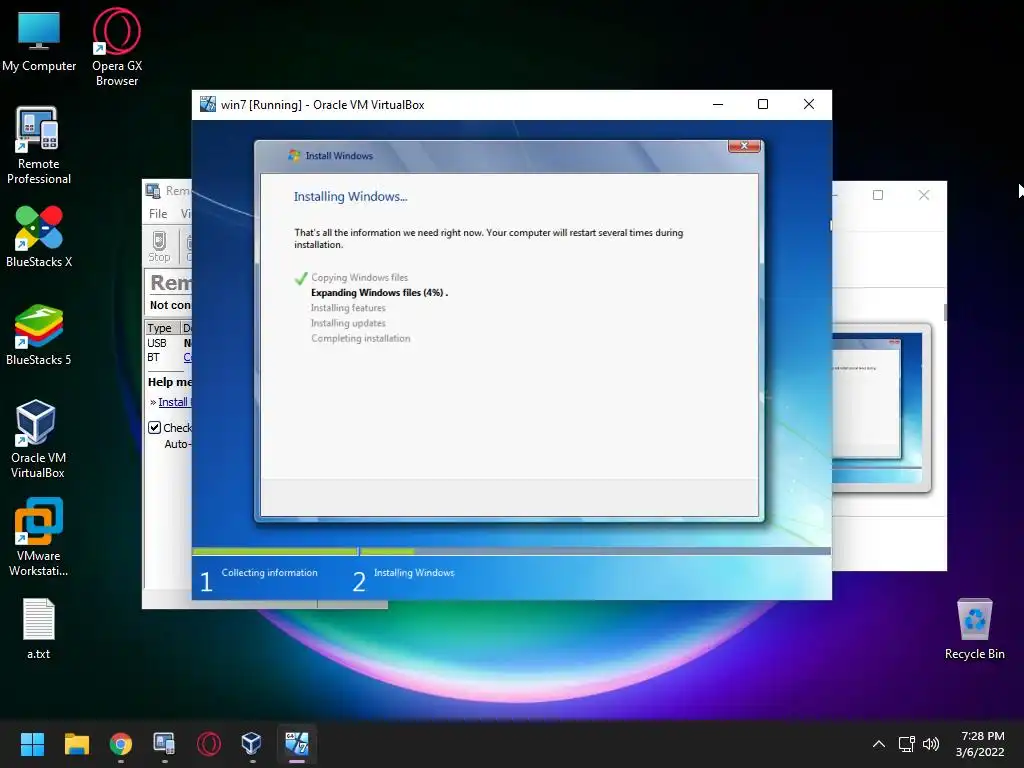Switch to win7 VM taskbar icon
The height and width of the screenshot is (768, 1024).
(x=296, y=744)
